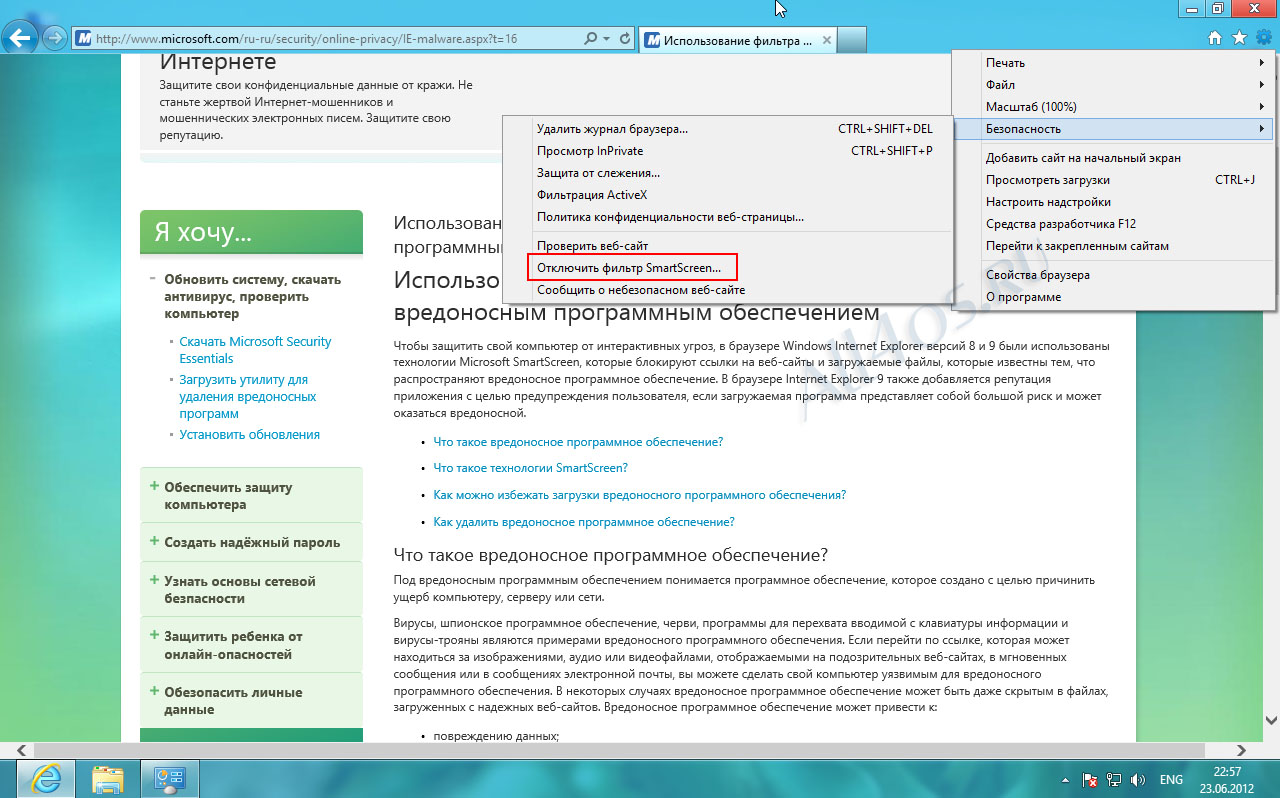Choose 'Средства разработчика F12'
This screenshot has width=1280, height=798.
(x=1115, y=223)
